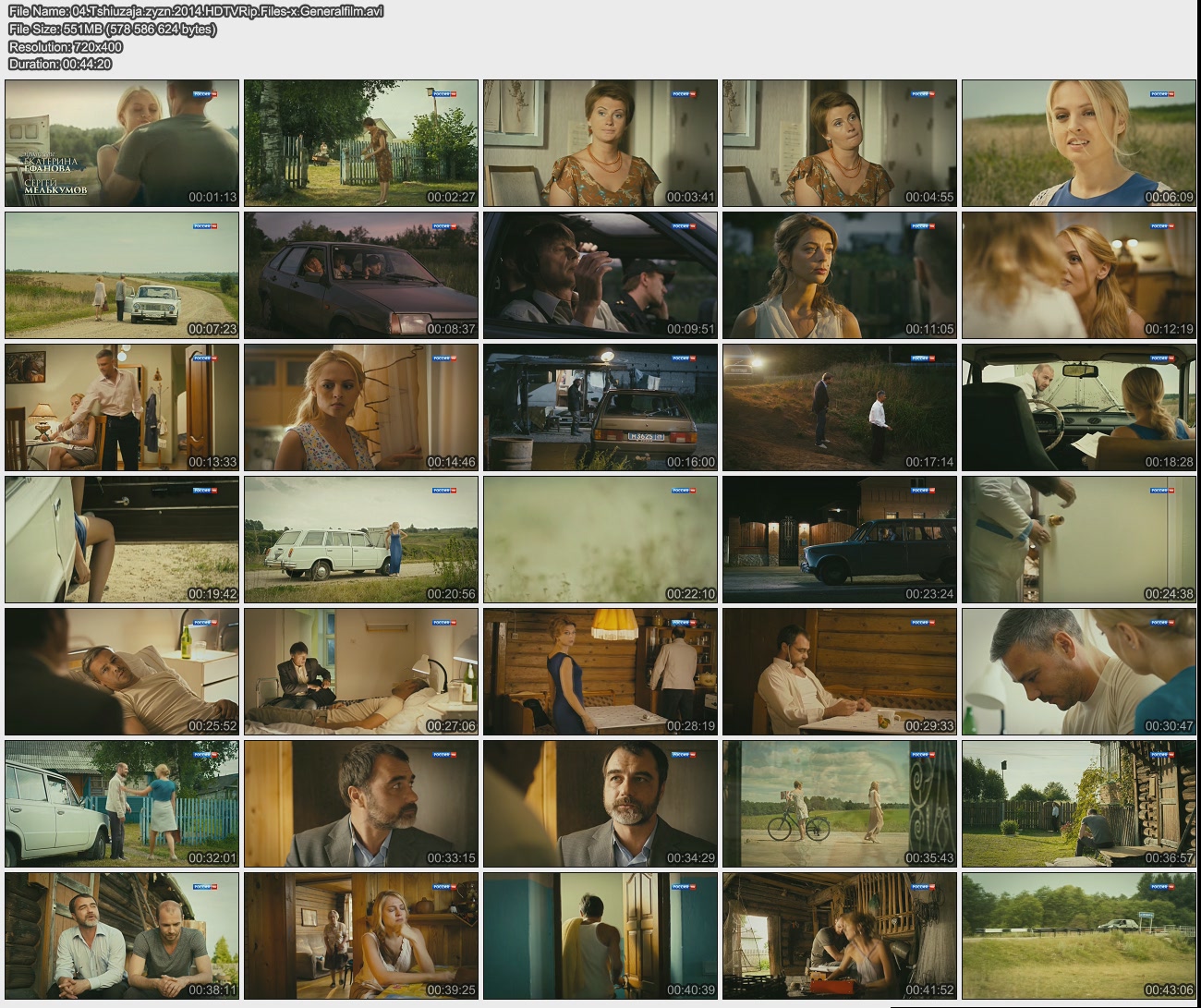Open the 00:23:24 night scene thumbnail
The width and height of the screenshot is (1201, 1008).
(x=839, y=540)
